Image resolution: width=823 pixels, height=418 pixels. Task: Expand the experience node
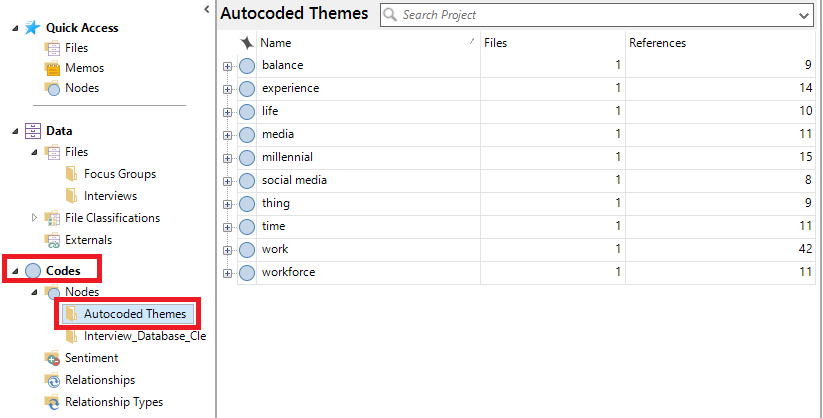click(227, 89)
